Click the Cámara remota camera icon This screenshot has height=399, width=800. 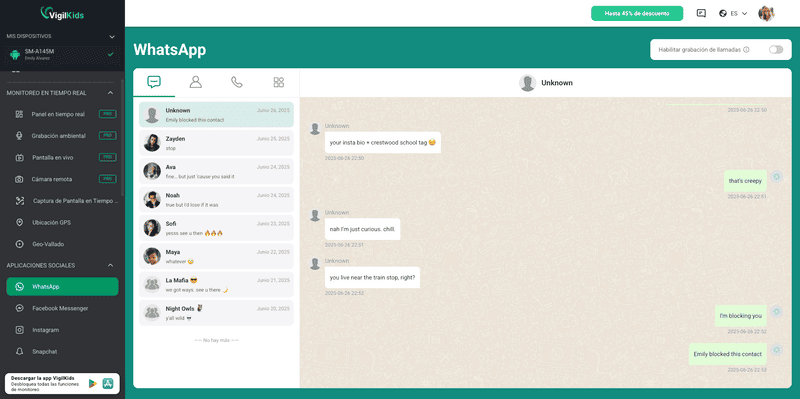click(x=19, y=179)
